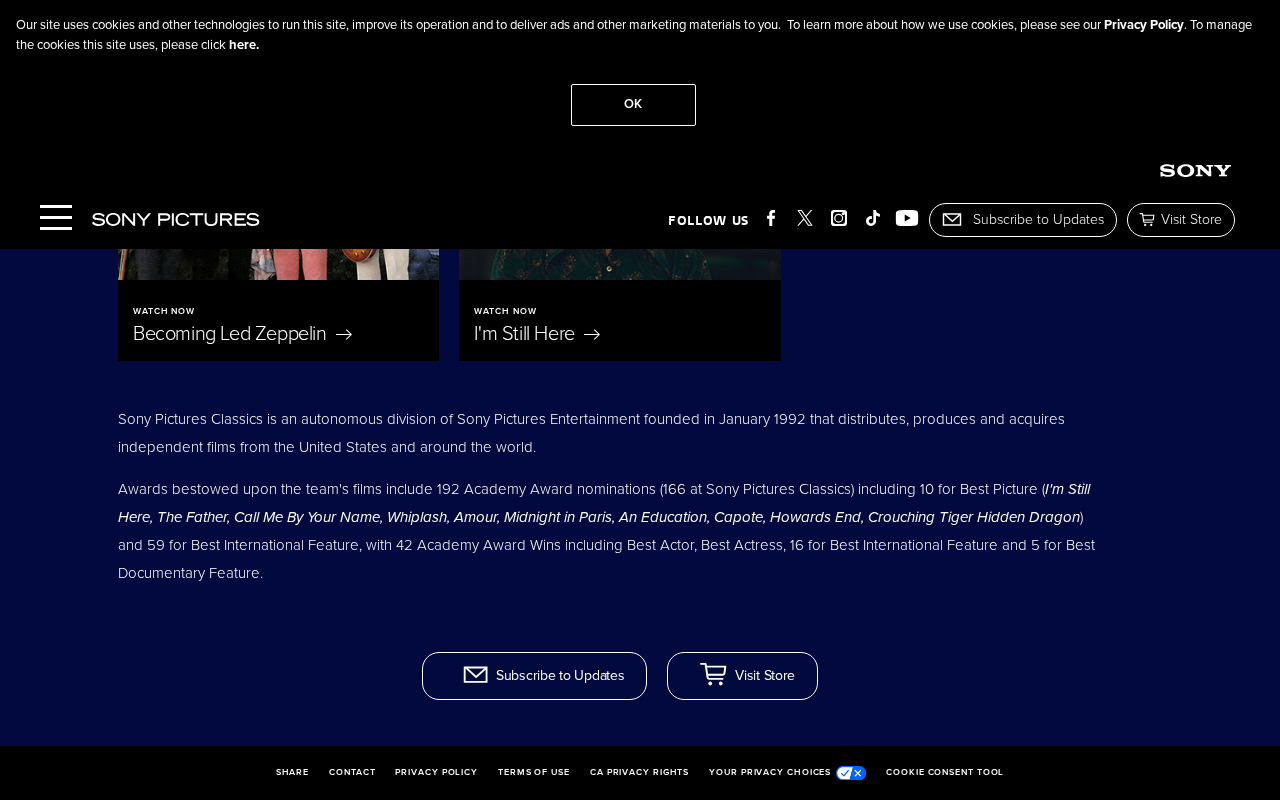
Task: Click Share in the footer
Action: pyautogui.click(x=292, y=773)
